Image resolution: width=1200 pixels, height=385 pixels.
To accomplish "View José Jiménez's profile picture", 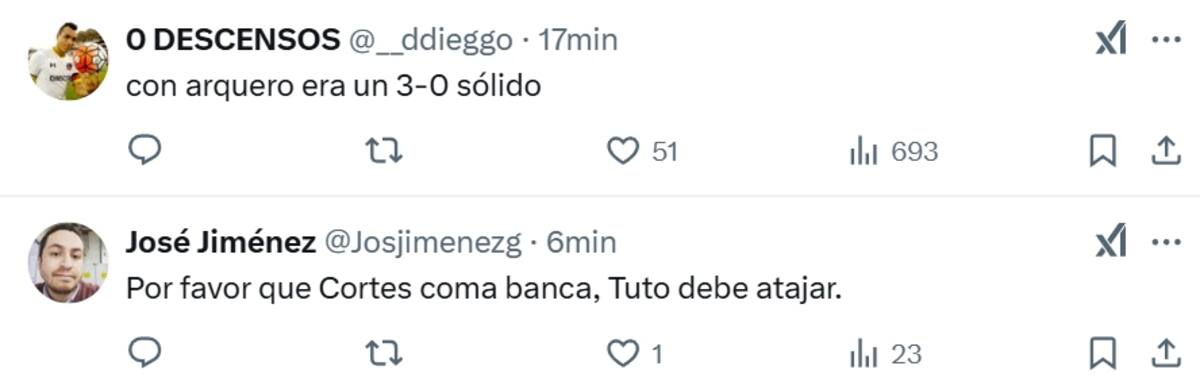I will [x=67, y=262].
